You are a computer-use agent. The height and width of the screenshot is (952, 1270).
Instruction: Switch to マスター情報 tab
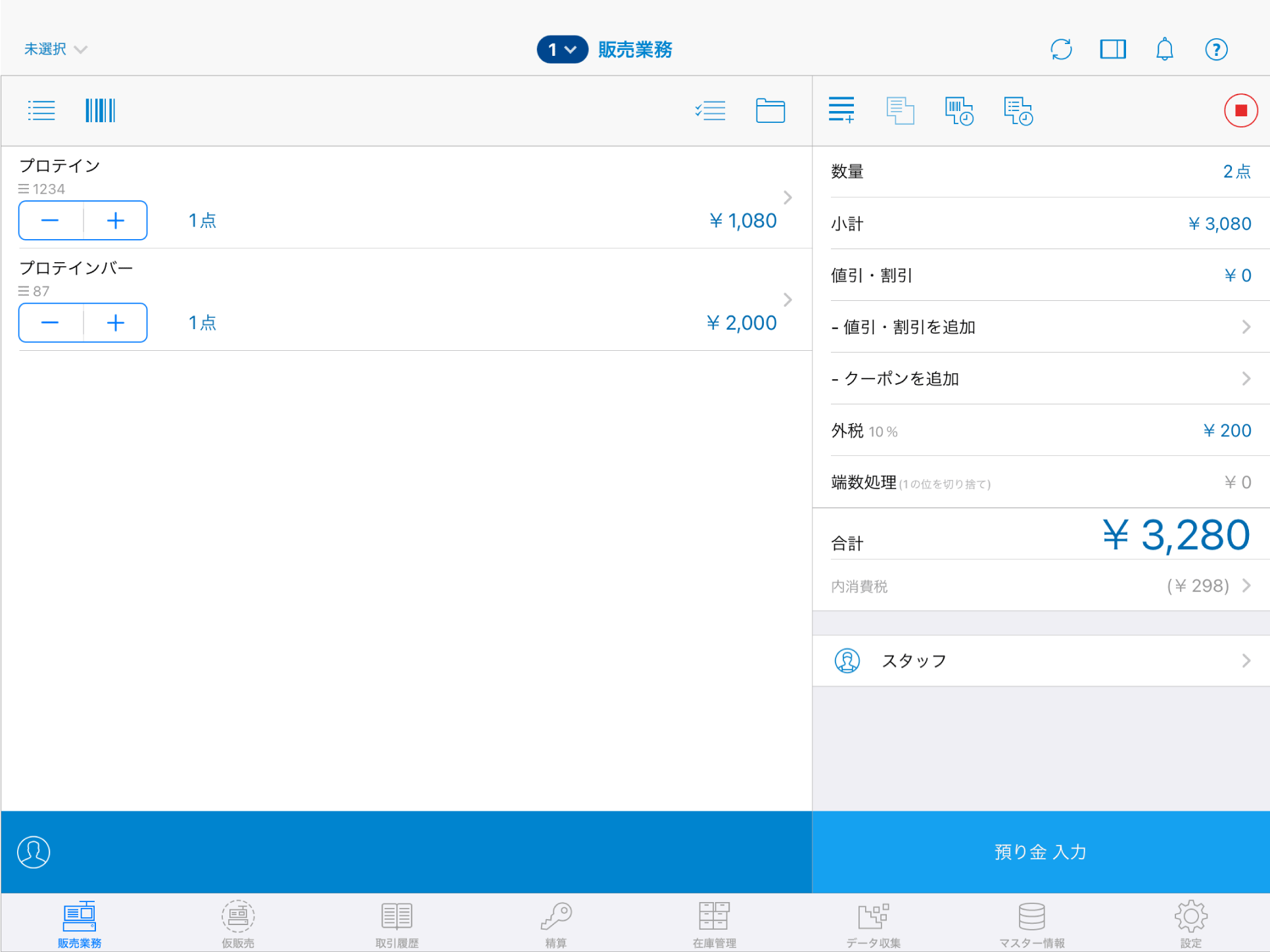[x=1032, y=924]
